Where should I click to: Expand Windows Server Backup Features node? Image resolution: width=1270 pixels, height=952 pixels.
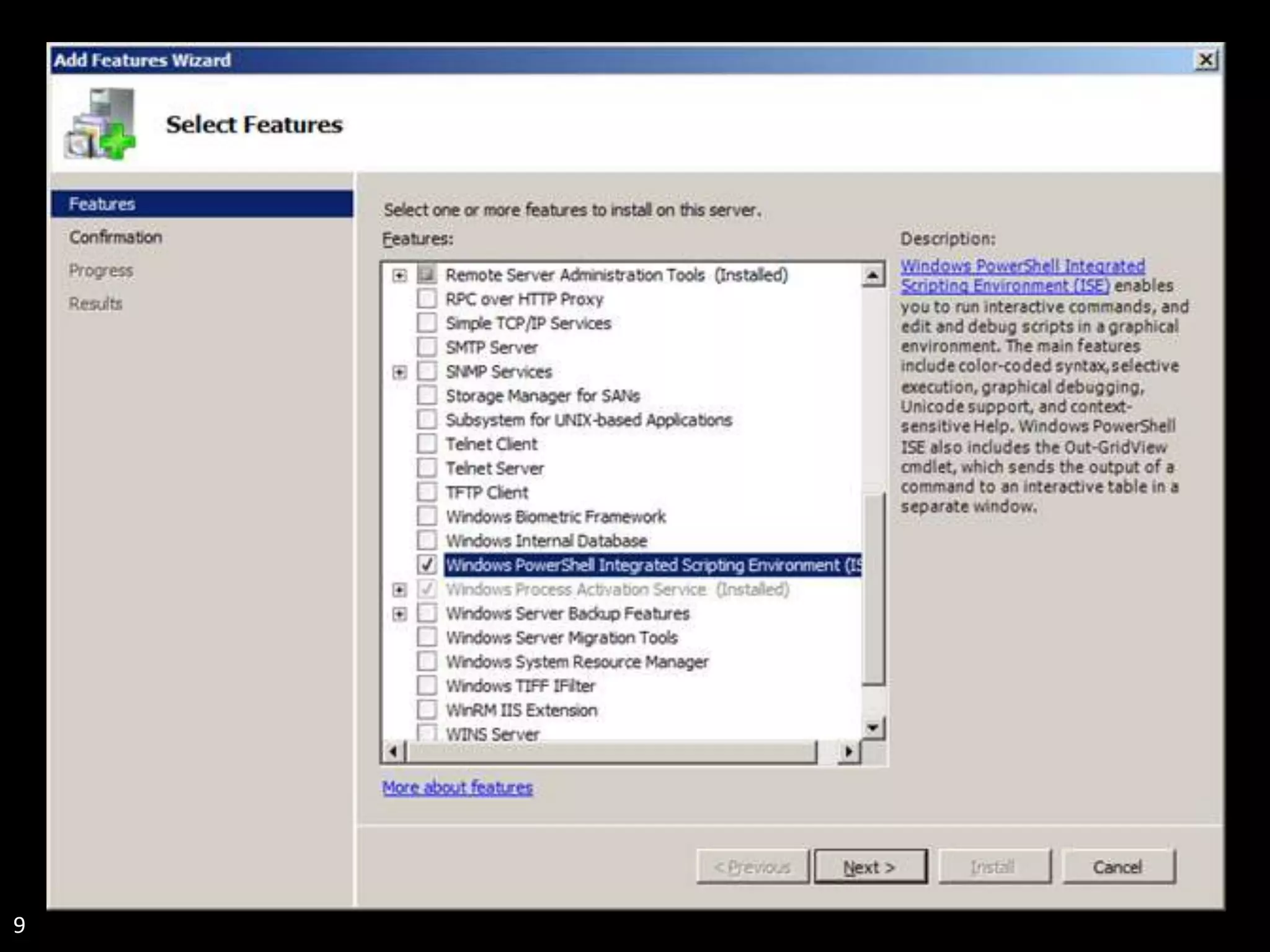click(400, 614)
